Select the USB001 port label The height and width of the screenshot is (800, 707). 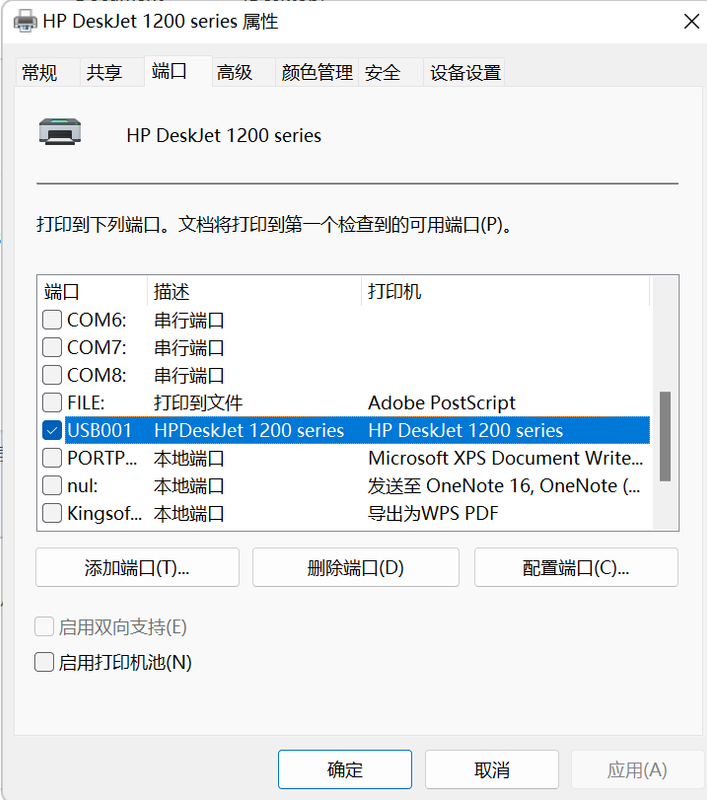[x=100, y=430]
